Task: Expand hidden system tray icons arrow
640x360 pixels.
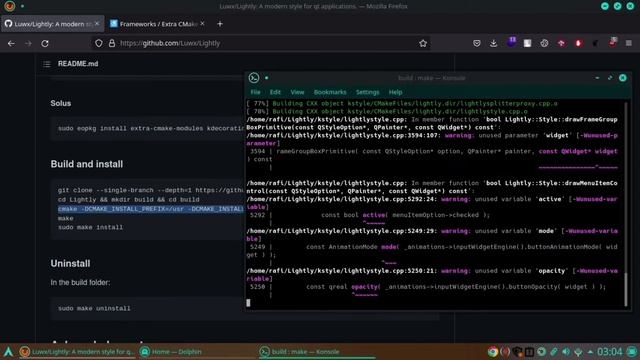Action: point(590,351)
